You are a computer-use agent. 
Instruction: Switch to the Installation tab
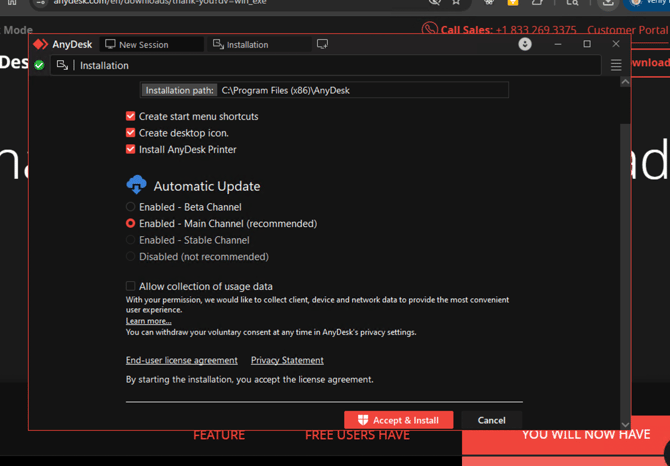(259, 44)
